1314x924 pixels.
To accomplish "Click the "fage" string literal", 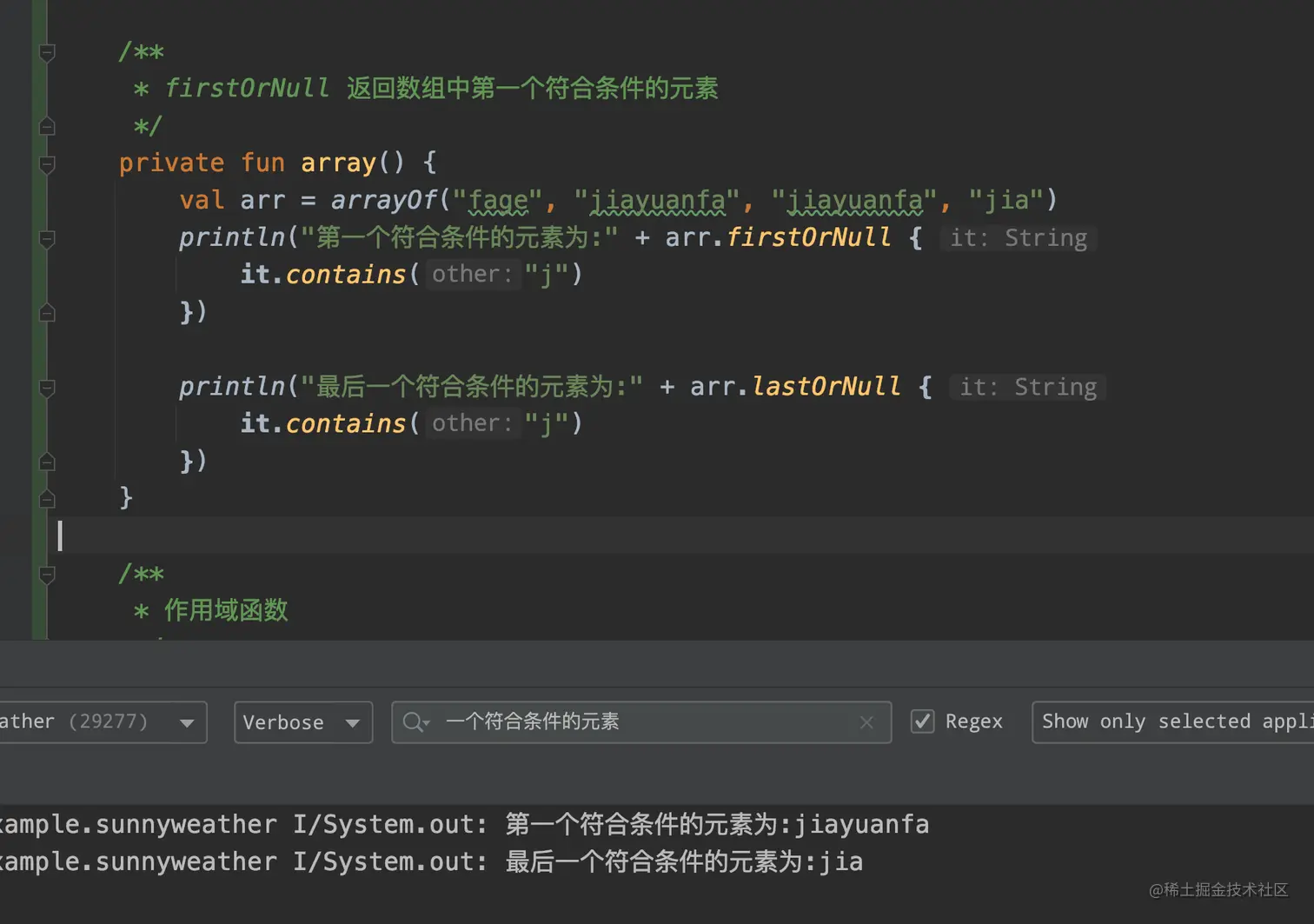I will (498, 201).
